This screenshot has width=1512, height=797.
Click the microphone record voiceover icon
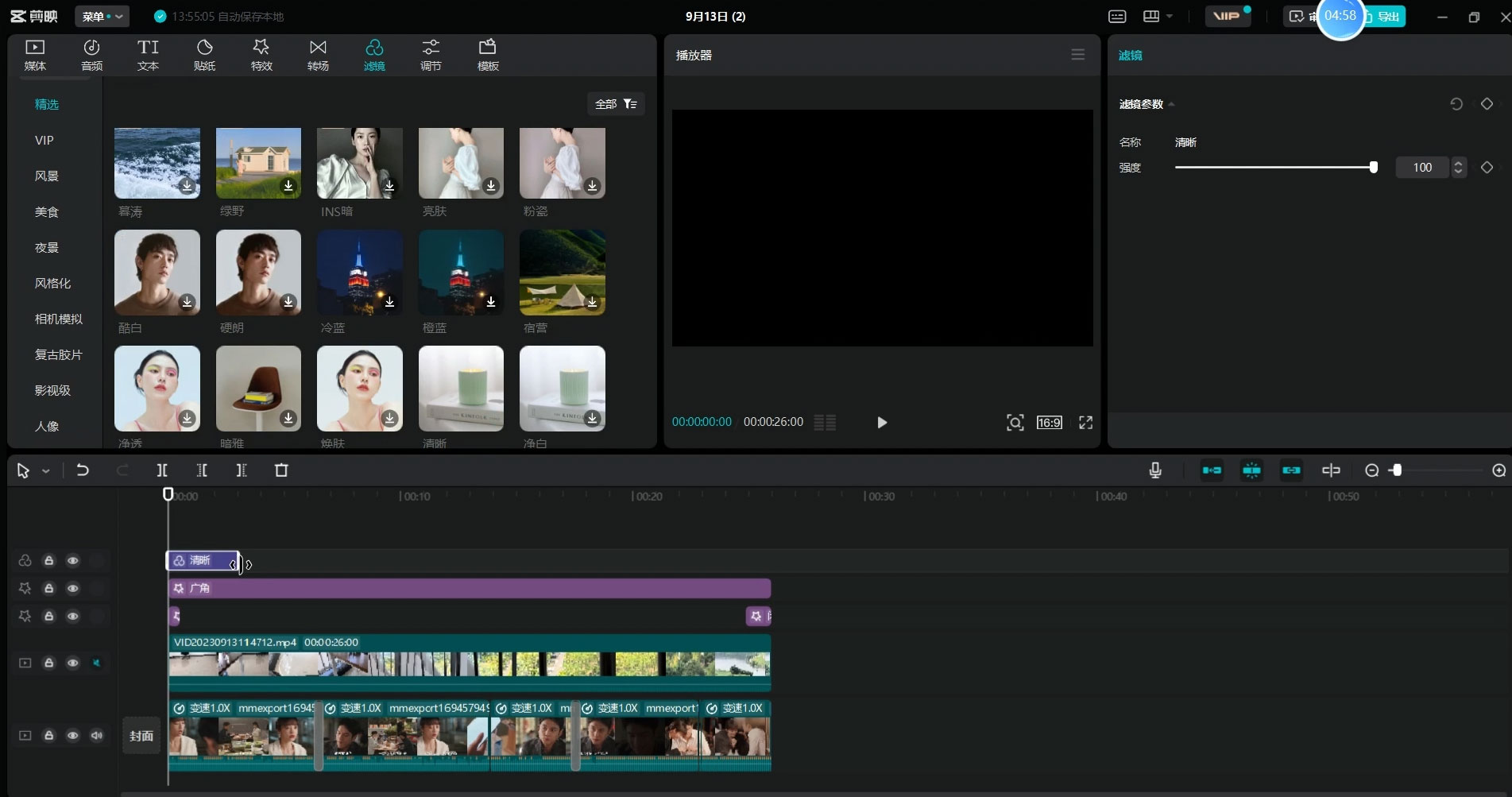point(1155,470)
